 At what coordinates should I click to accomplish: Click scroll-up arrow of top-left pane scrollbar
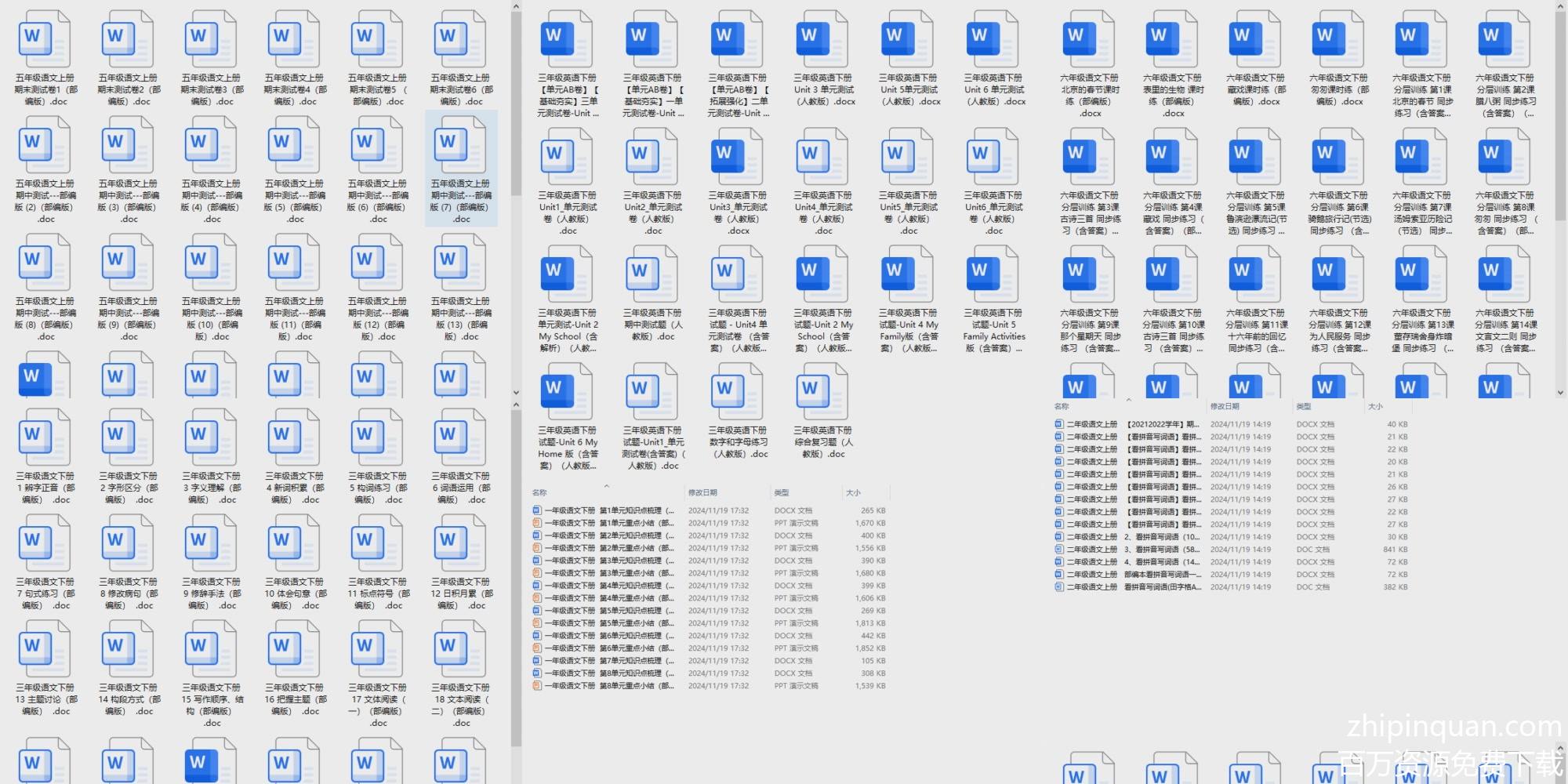point(516,7)
